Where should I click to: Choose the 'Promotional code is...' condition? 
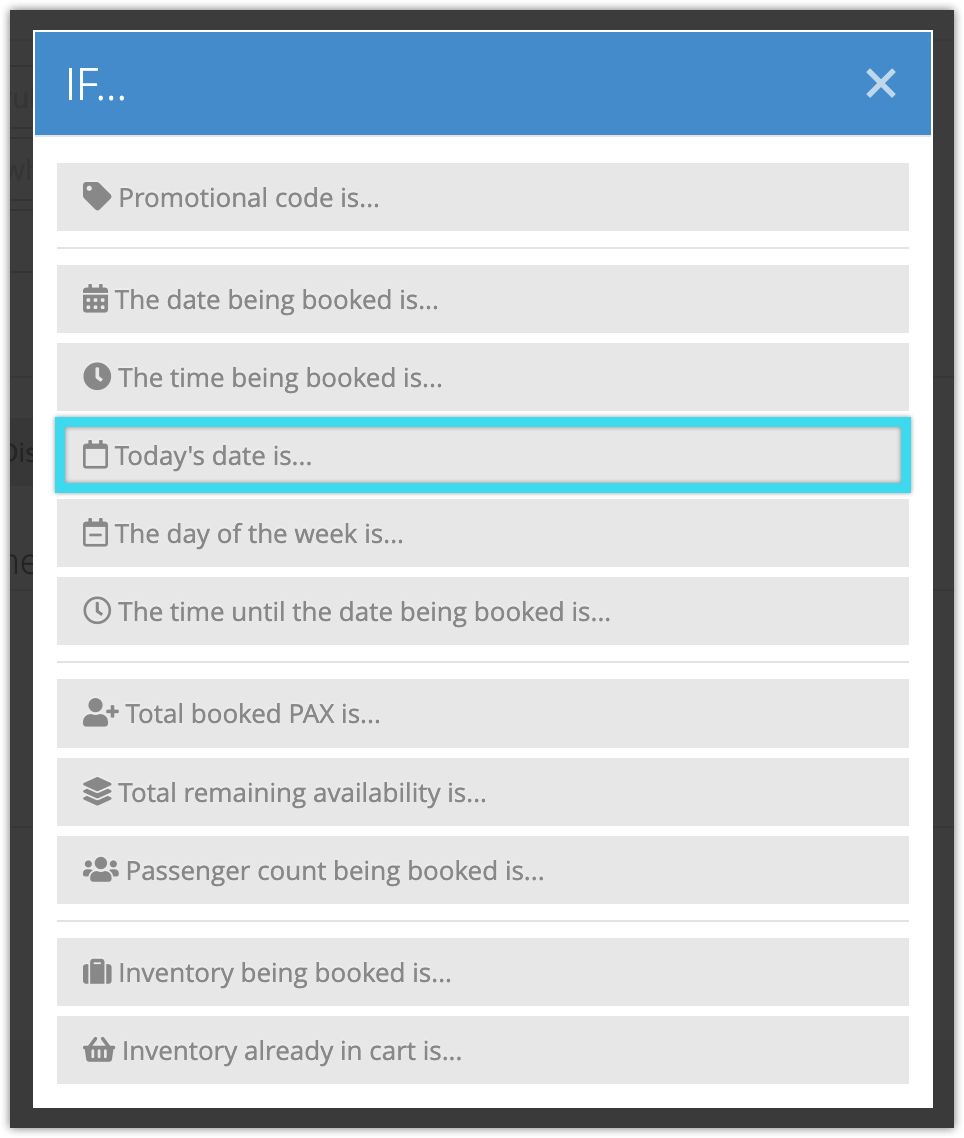(x=483, y=197)
